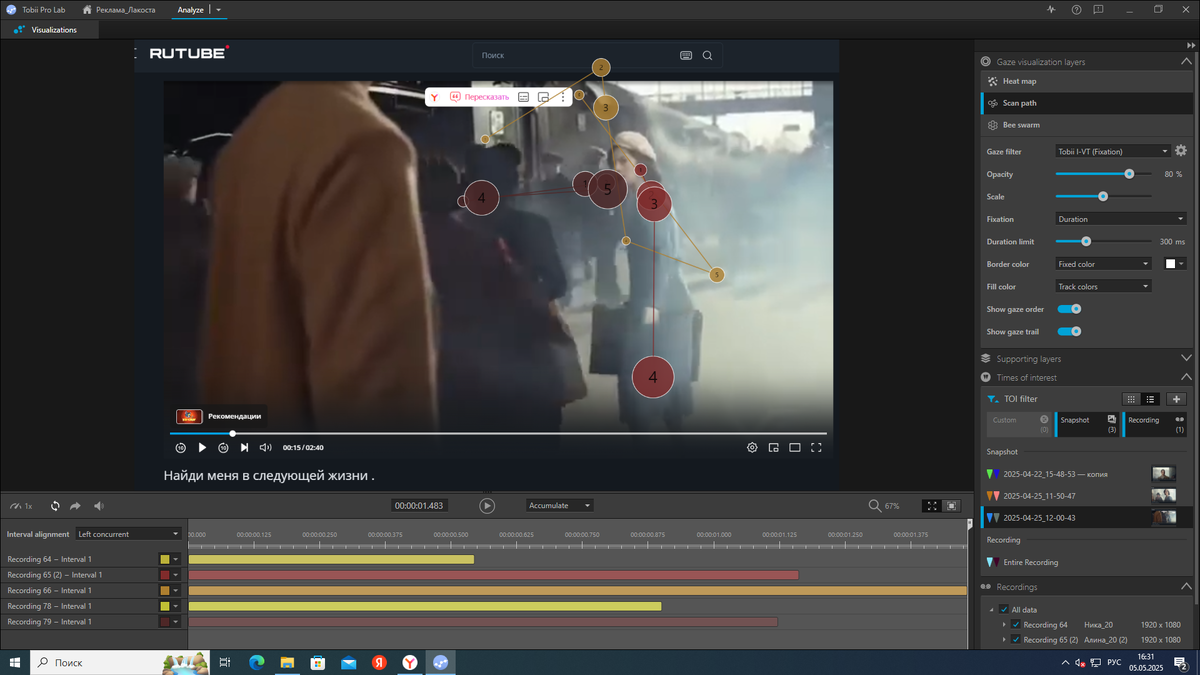Select the Recording TOI filter
1200x675 pixels.
click(1155, 424)
